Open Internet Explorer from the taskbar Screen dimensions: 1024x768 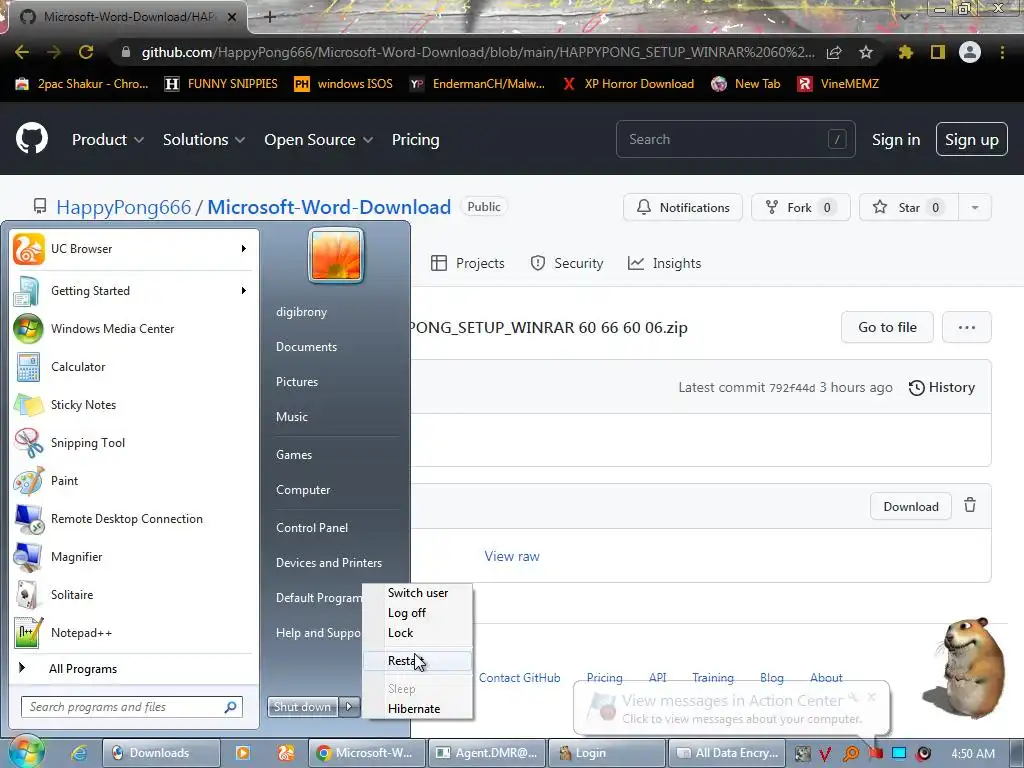79,753
